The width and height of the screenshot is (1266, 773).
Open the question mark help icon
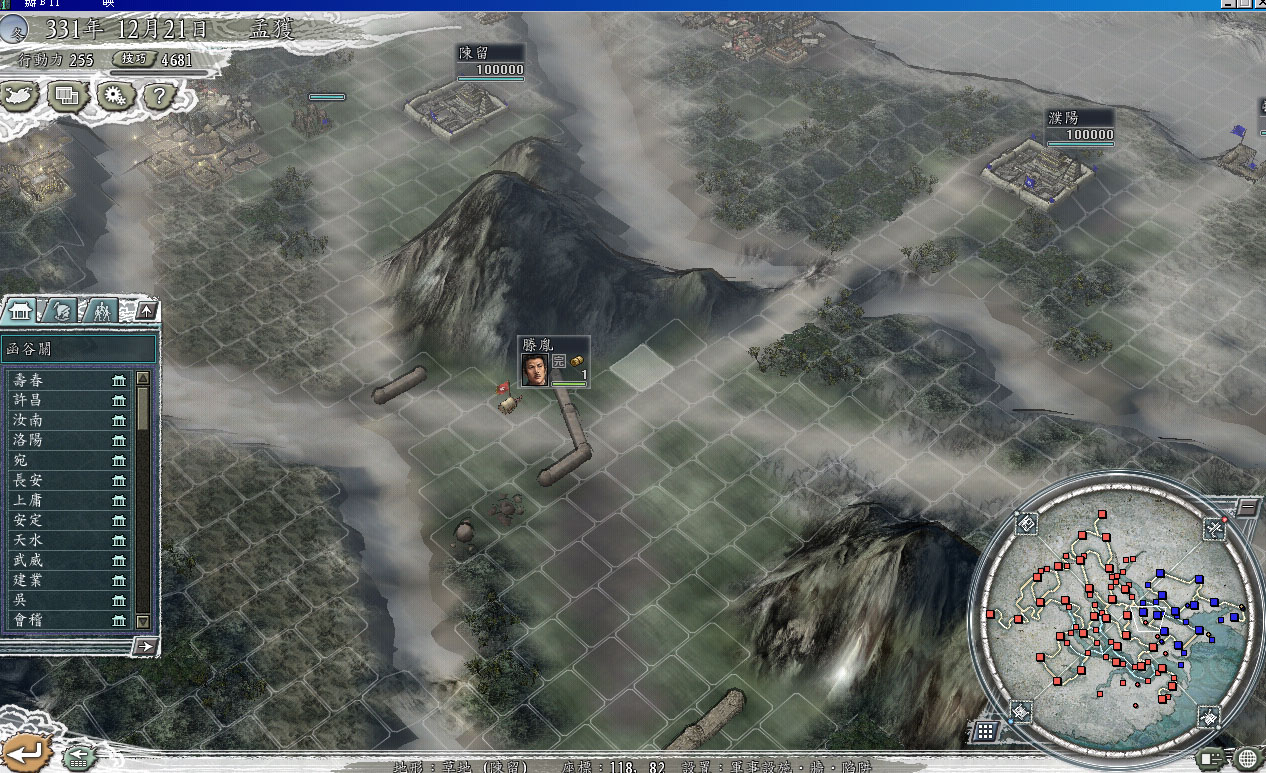pos(159,97)
